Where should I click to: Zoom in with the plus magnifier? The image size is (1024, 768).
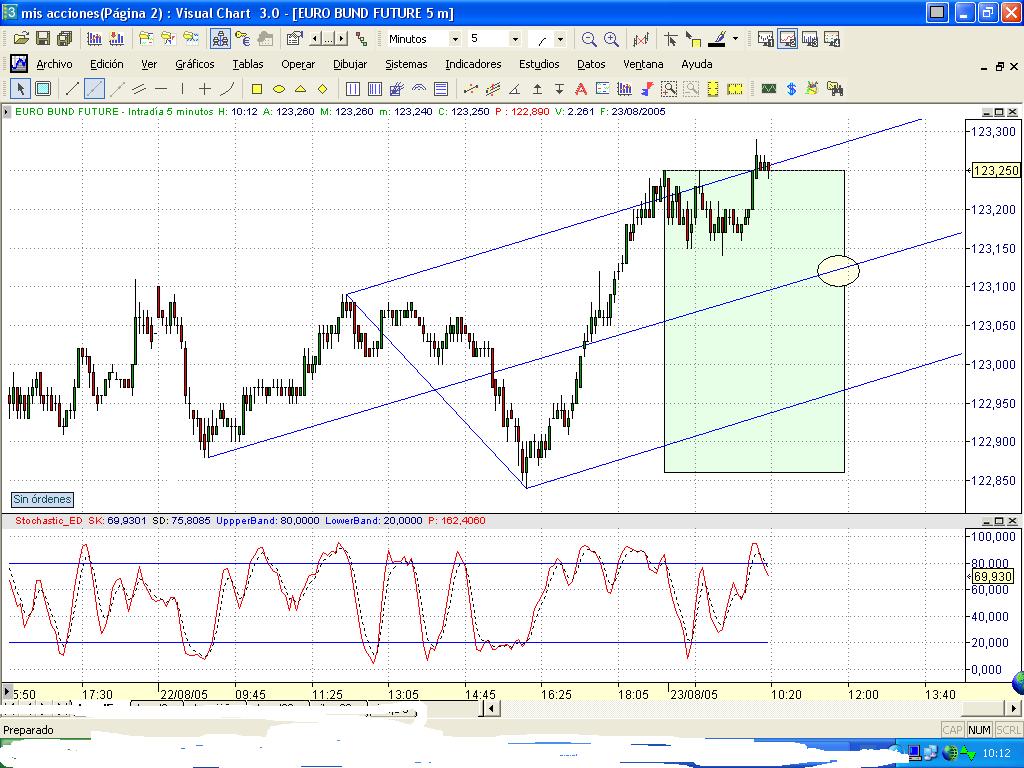(x=611, y=39)
